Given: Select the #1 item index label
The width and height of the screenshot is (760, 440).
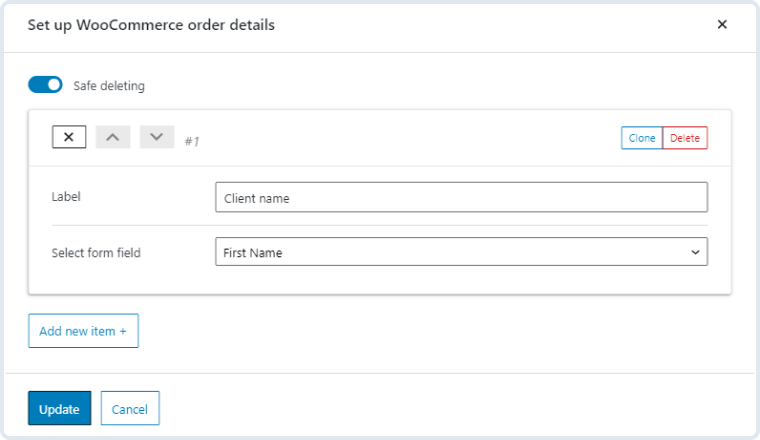Looking at the screenshot, I should click(192, 141).
